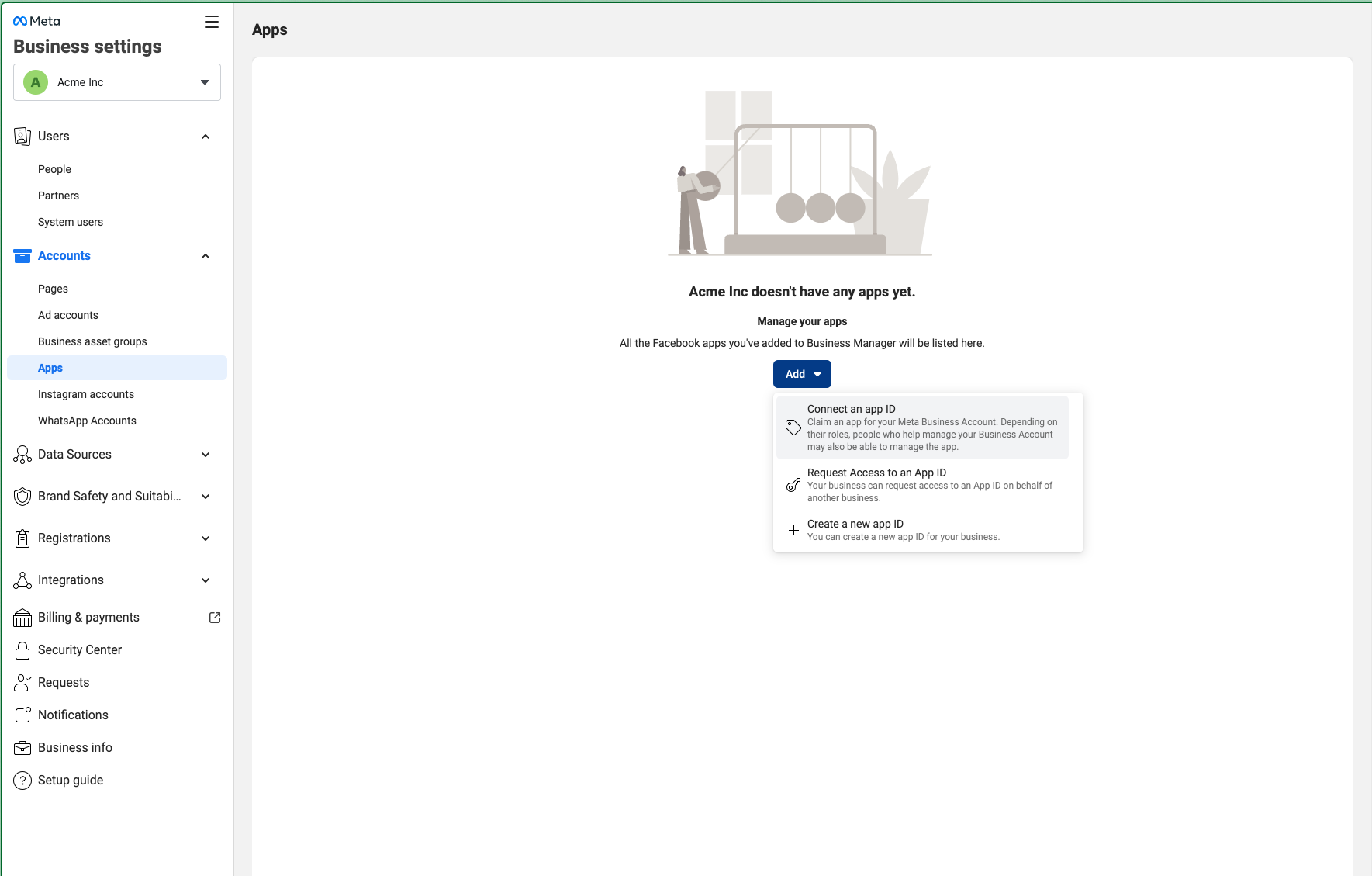
Task: Expand the Integrations chevron
Action: [x=206, y=580]
